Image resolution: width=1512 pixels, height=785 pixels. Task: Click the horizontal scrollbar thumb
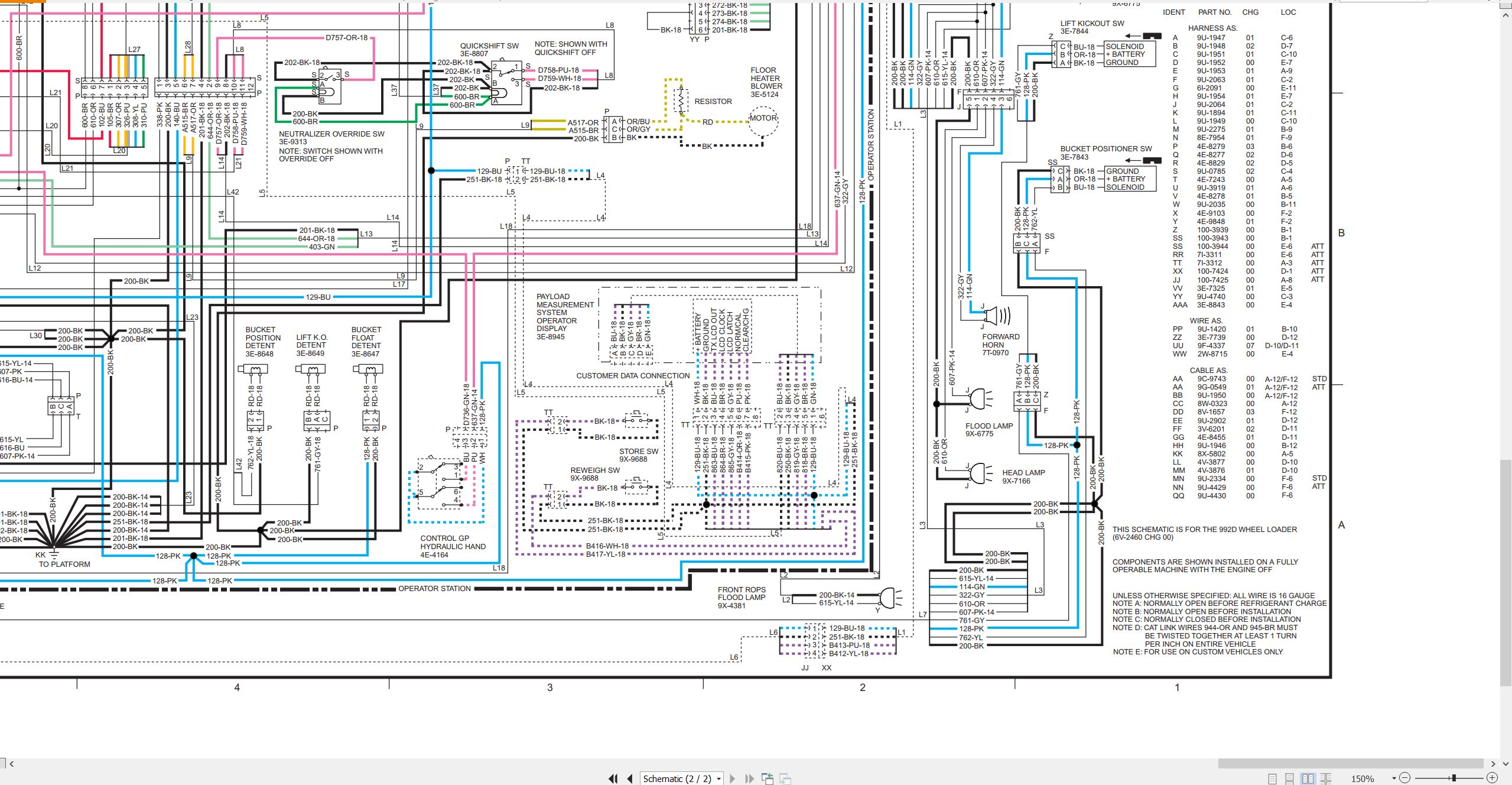point(1350,764)
